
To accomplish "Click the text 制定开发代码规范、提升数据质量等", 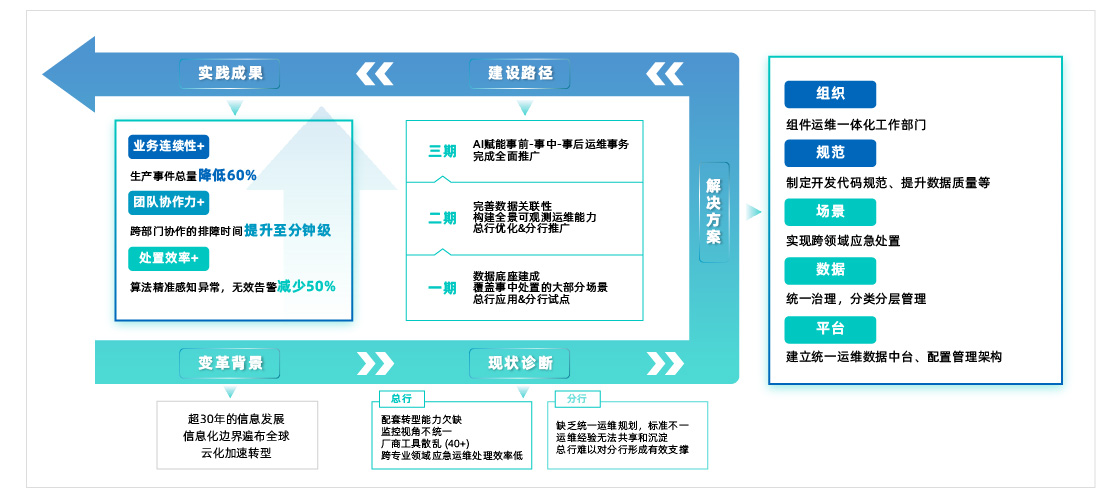I will point(889,183).
